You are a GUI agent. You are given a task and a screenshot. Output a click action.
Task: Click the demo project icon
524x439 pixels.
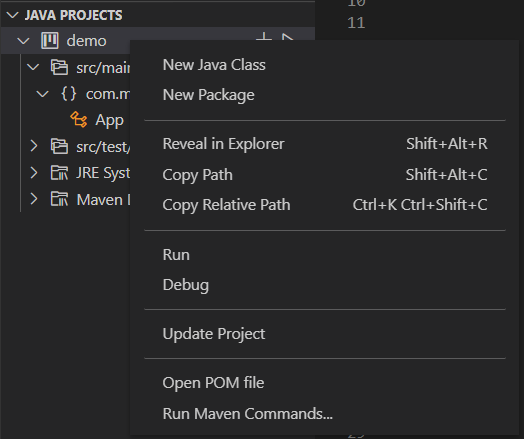[49, 40]
